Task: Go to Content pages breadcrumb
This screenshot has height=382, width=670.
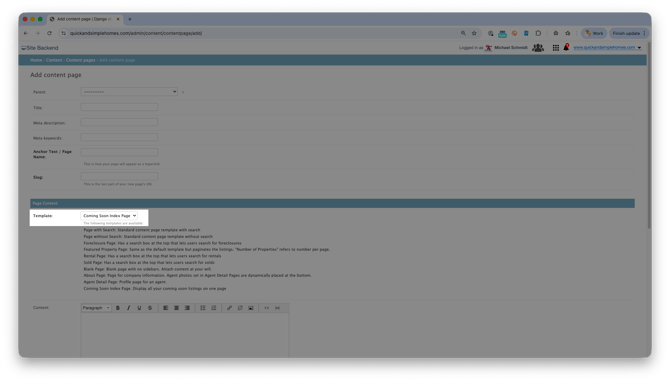Action: coord(80,60)
